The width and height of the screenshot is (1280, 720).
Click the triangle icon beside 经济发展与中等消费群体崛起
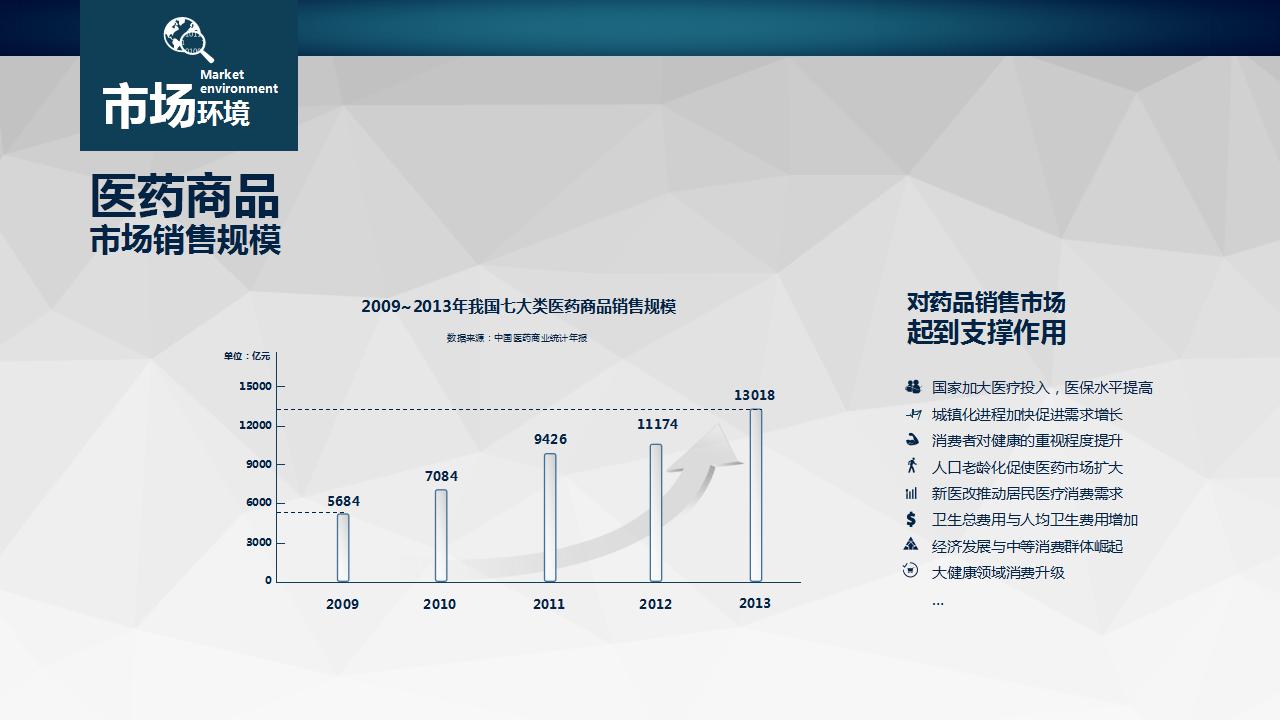click(911, 545)
